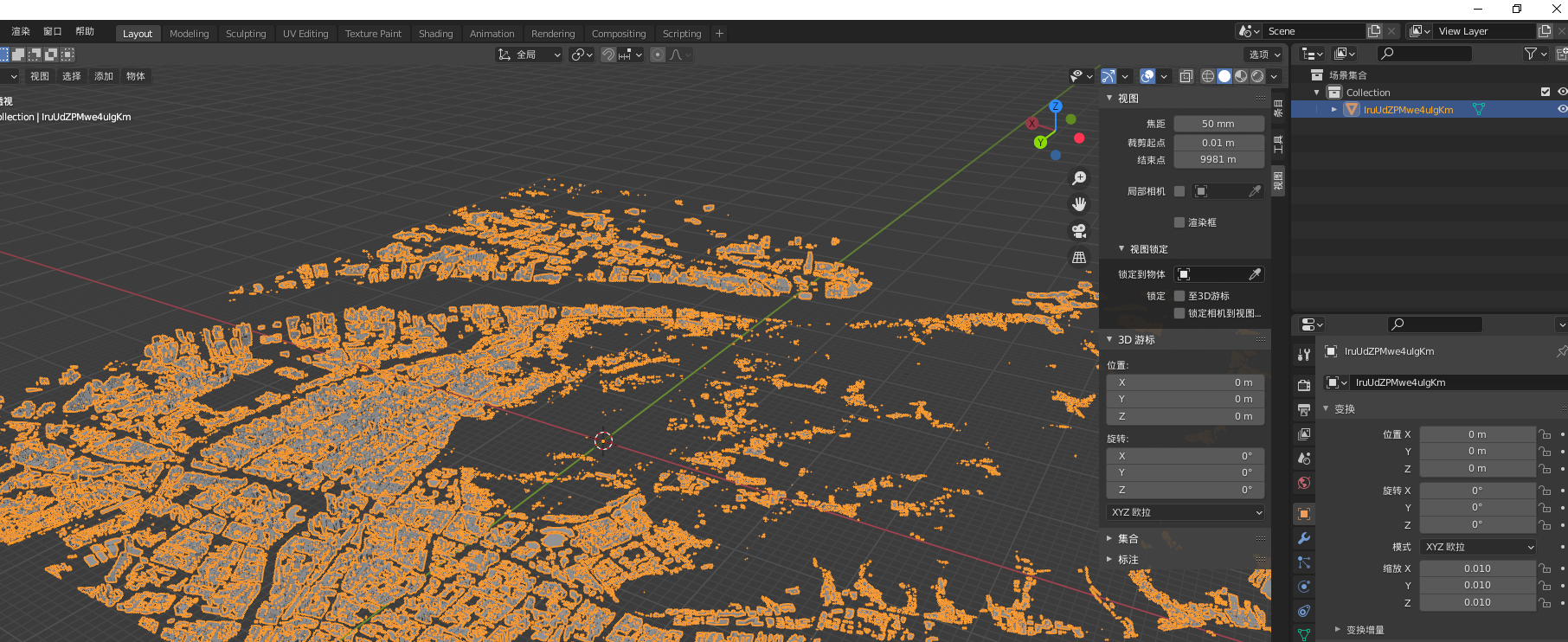Lock the location X value

(x=1545, y=434)
